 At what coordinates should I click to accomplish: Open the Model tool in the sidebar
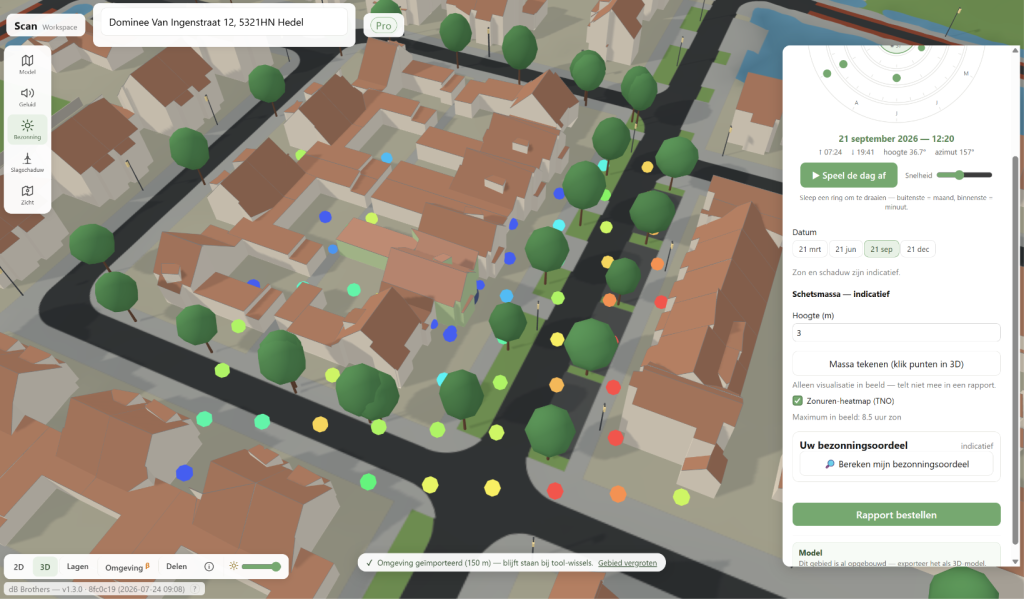coord(27,64)
